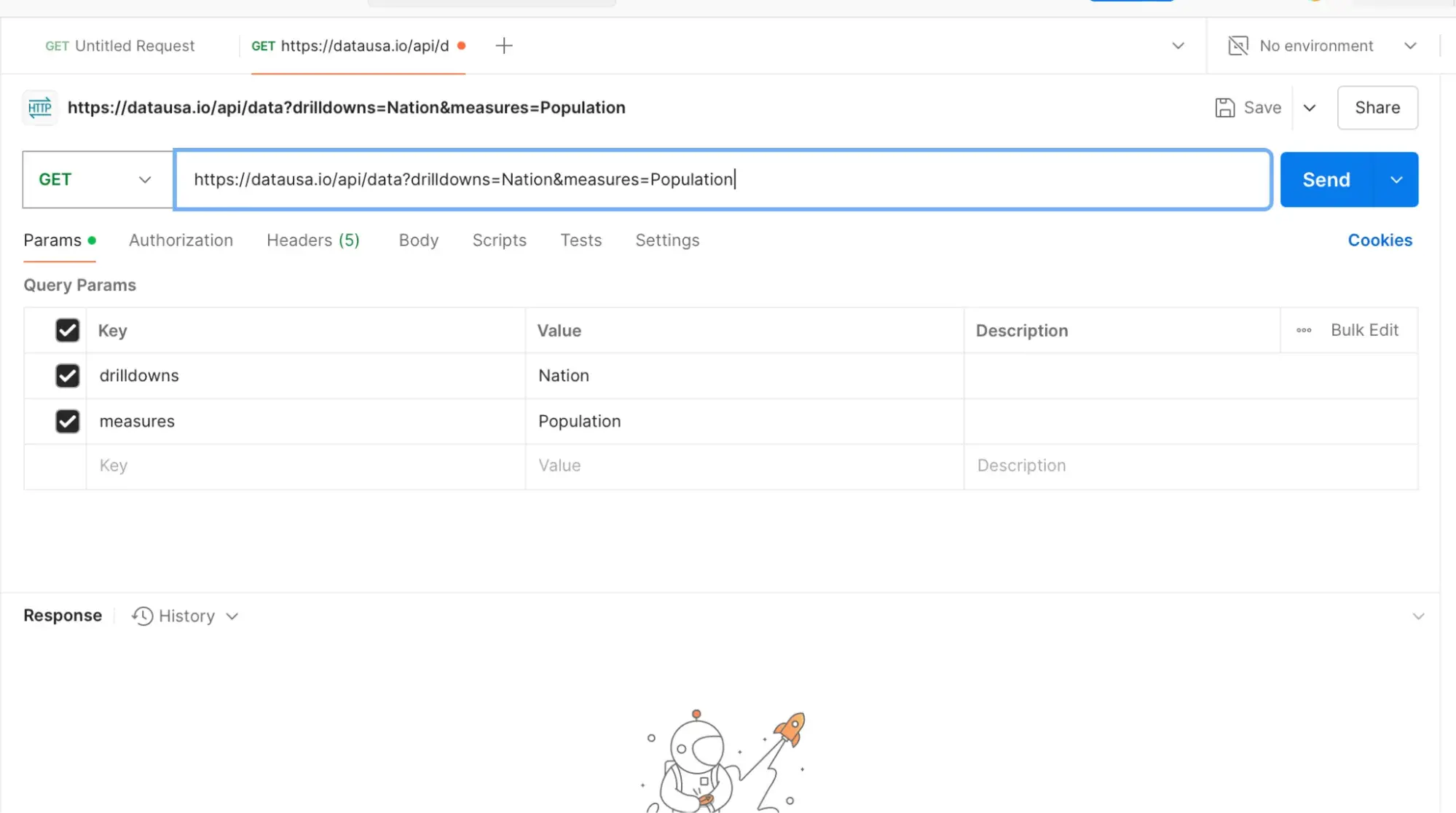Open the Headers (5) tab
This screenshot has height=813, width=1456.
click(x=312, y=240)
